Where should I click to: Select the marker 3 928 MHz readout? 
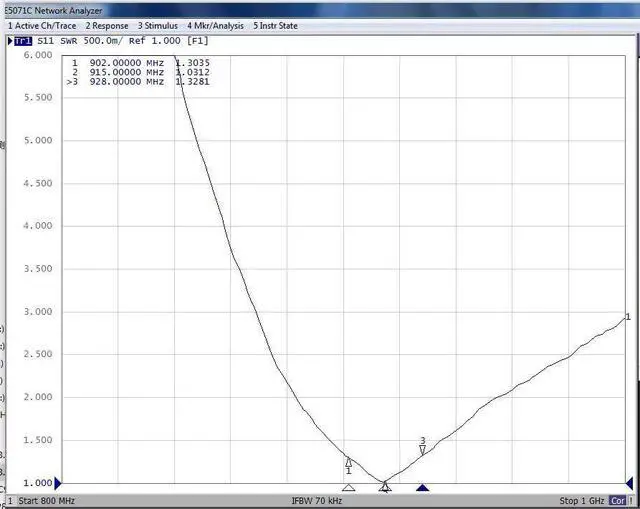pos(140,82)
